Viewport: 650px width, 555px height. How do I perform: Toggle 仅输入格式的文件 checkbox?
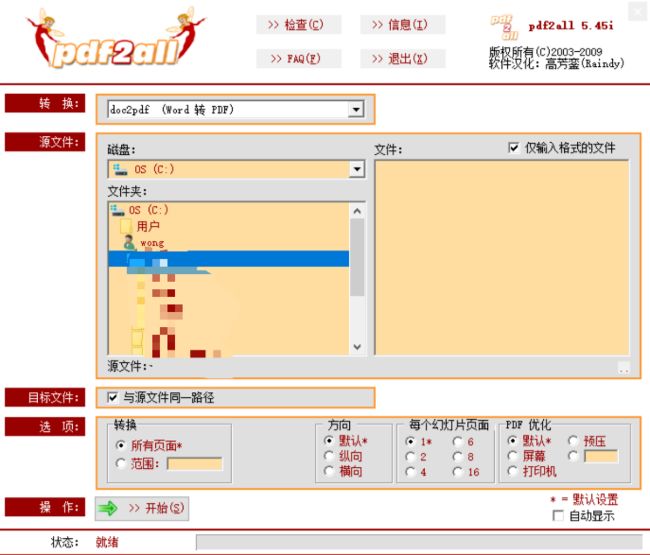click(x=514, y=148)
